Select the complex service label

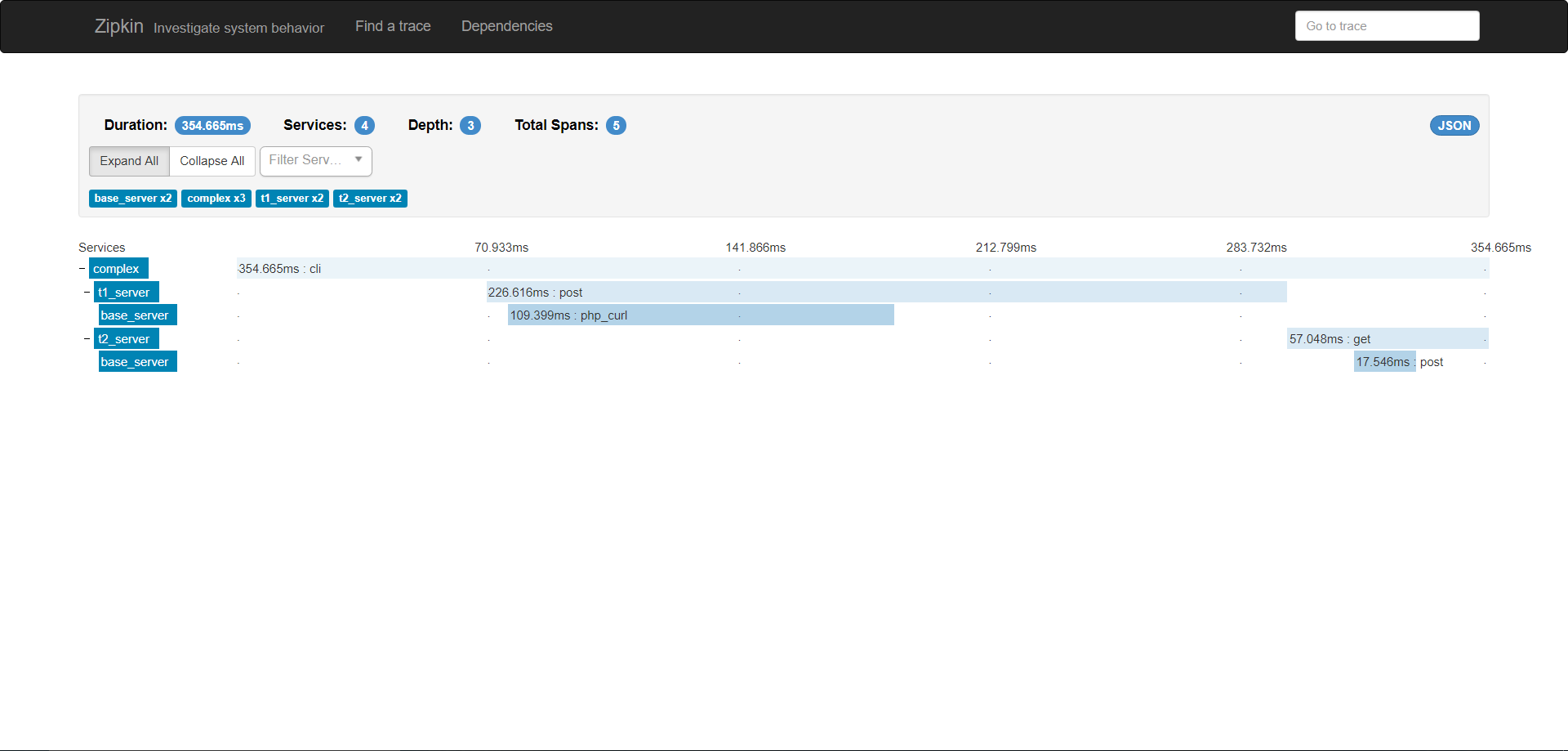(x=118, y=269)
